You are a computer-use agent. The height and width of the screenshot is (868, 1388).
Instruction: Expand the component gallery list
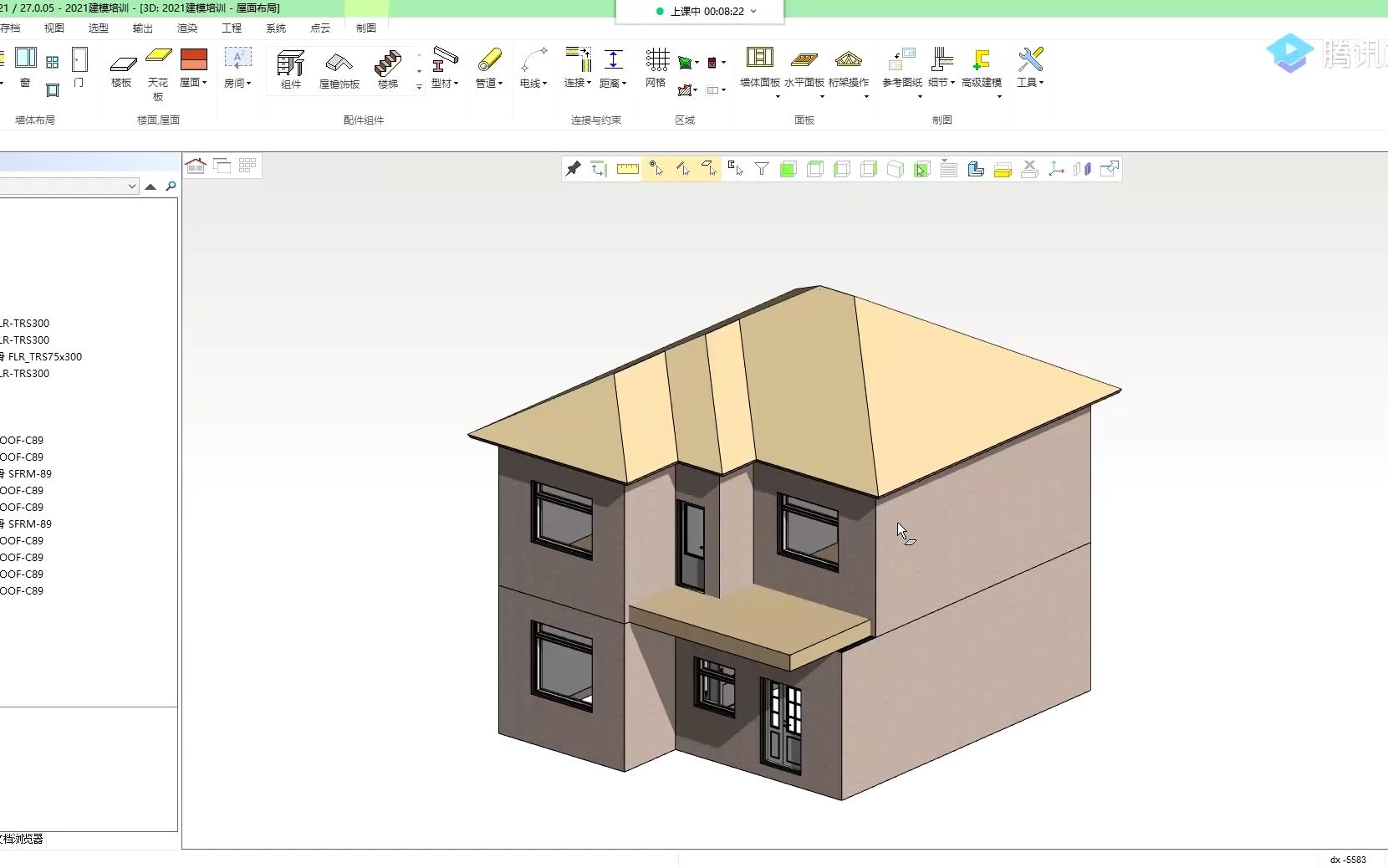coord(419,87)
